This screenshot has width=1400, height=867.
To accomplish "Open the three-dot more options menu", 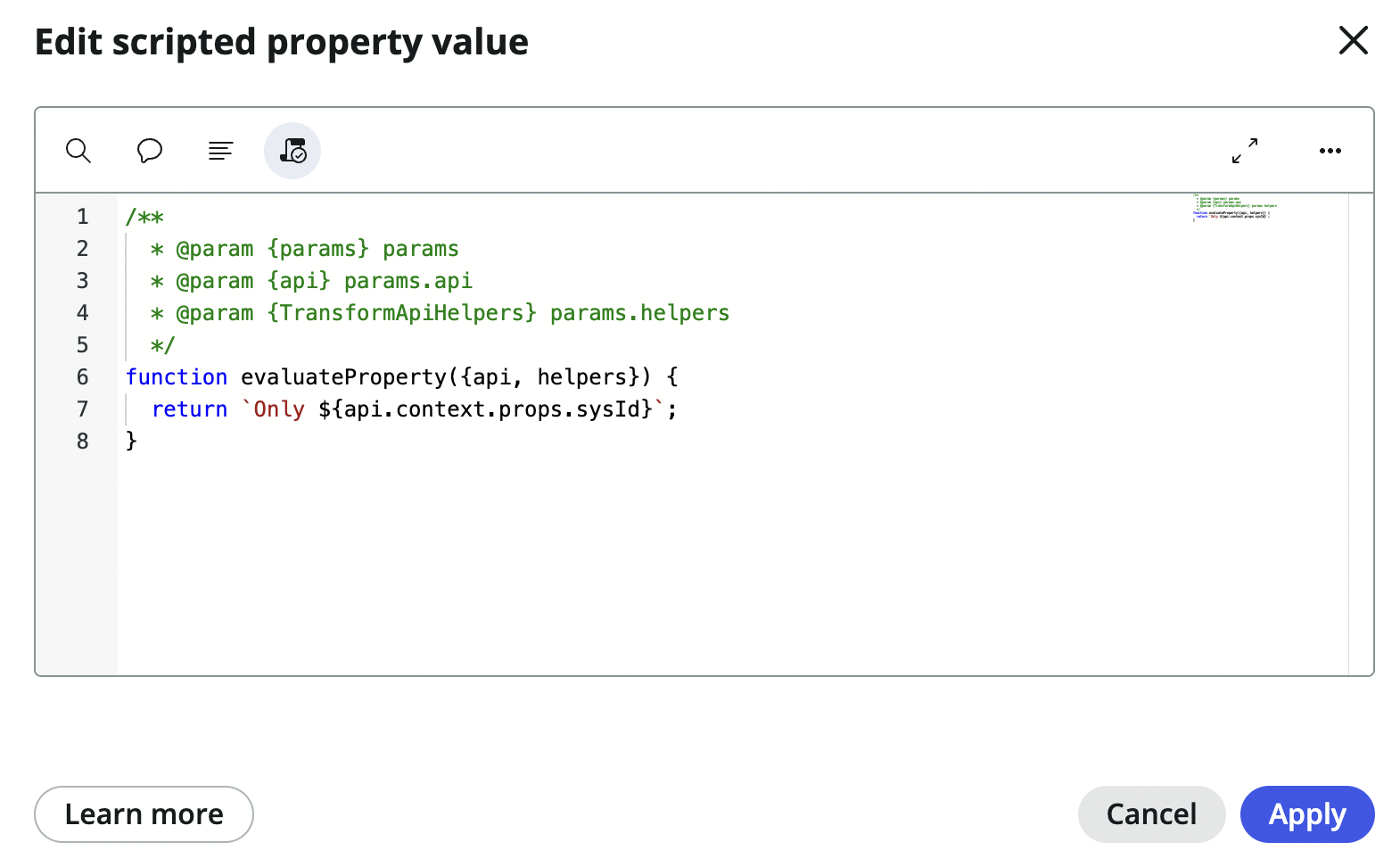I will [1330, 151].
